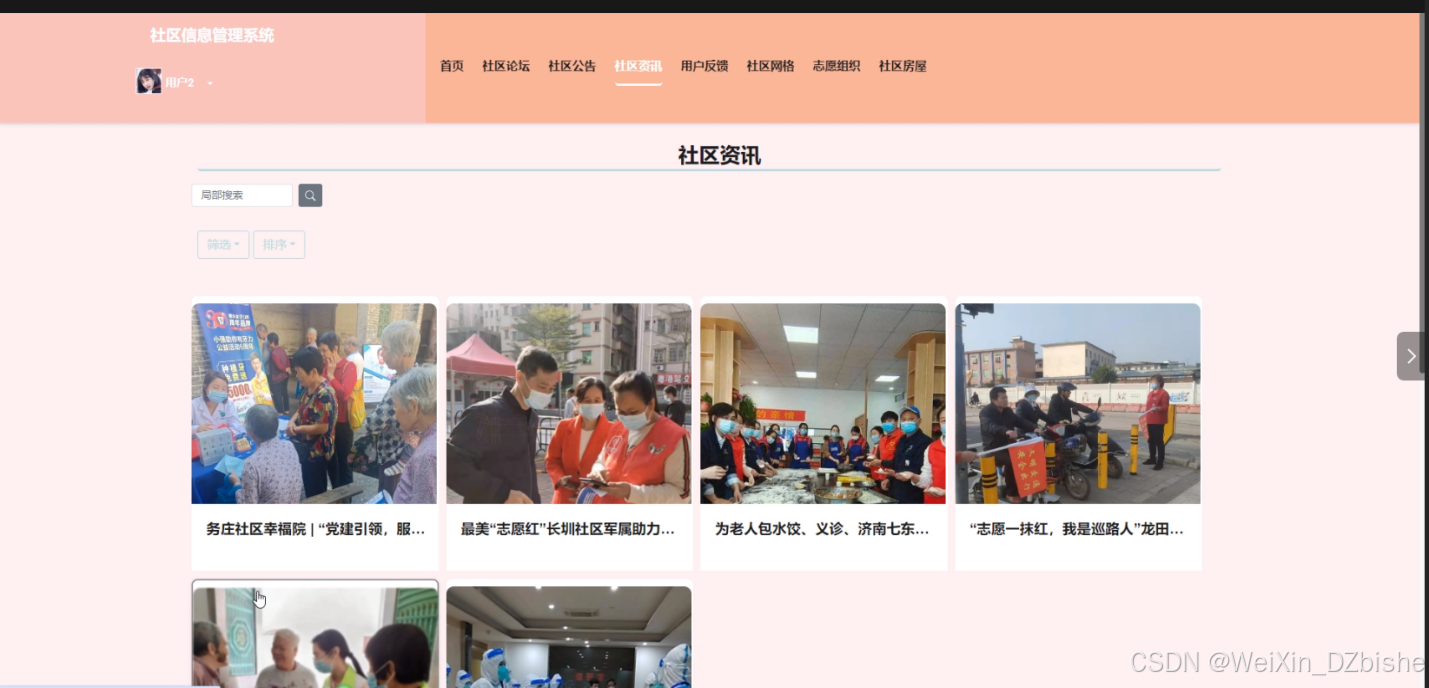
Task: Open the second-row card with elderly people
Action: (315, 634)
